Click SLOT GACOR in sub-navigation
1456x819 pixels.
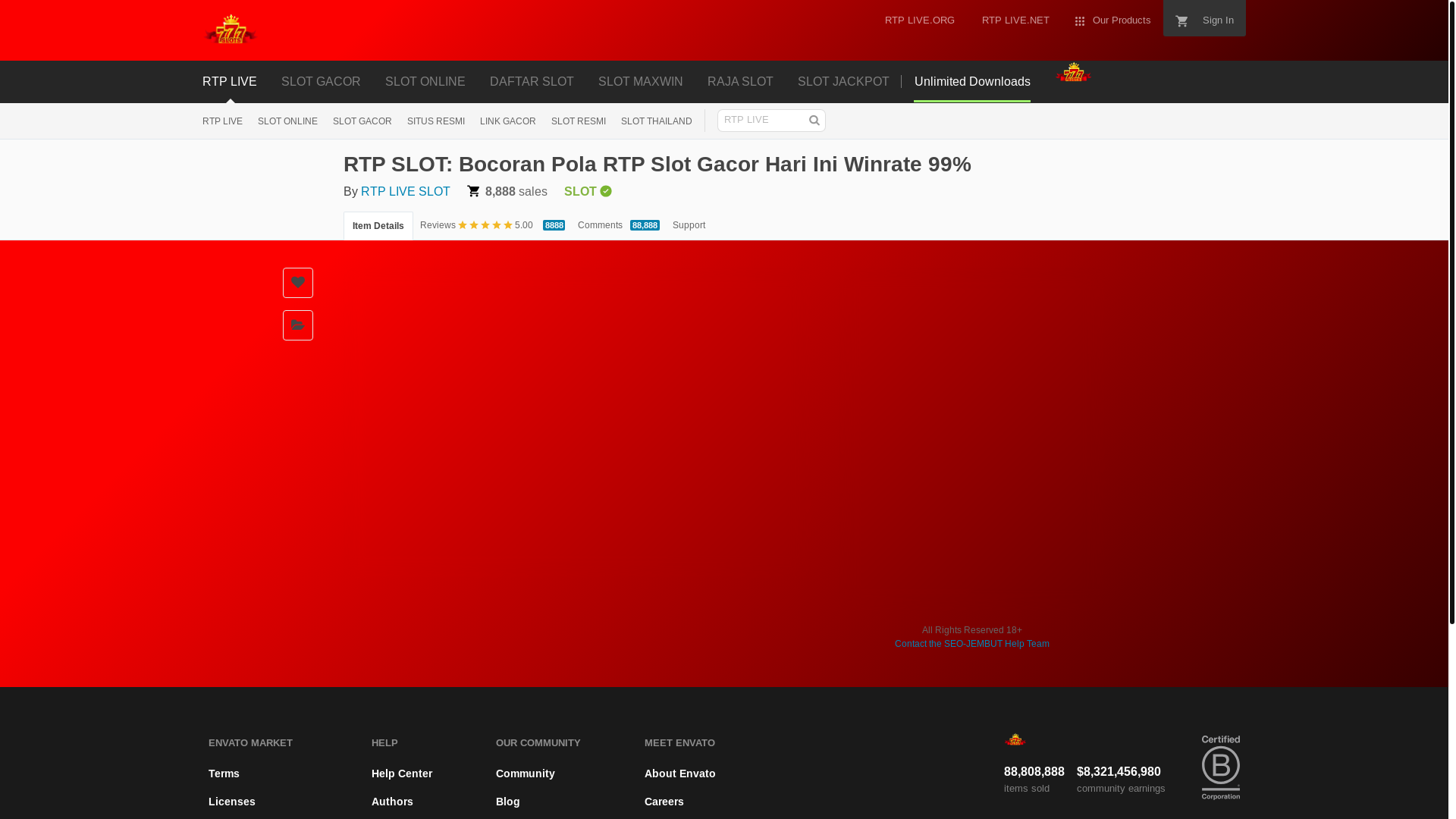(x=362, y=121)
